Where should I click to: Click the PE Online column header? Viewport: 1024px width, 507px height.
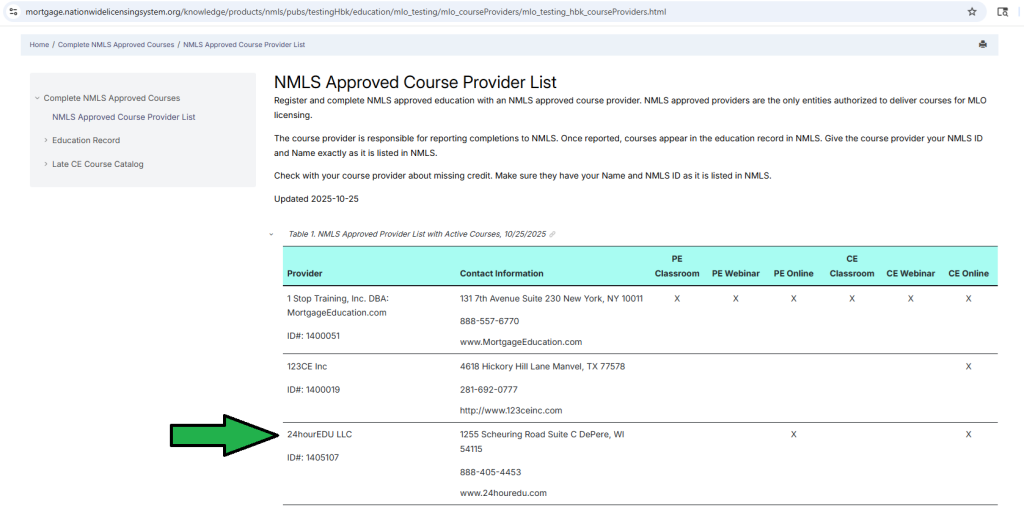tap(793, 273)
